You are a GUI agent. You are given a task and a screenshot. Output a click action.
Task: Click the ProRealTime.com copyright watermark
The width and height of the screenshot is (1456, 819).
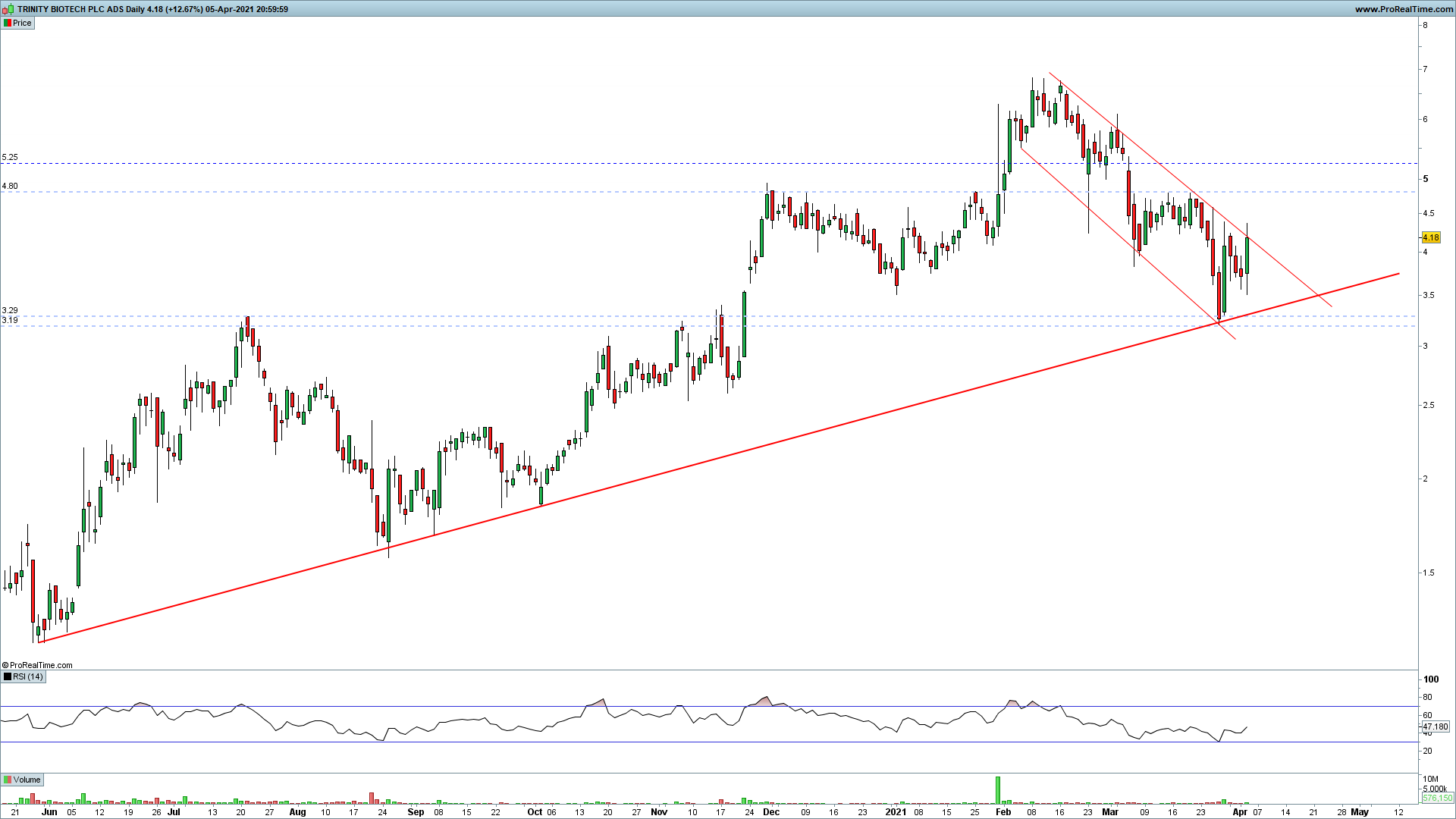[37, 665]
